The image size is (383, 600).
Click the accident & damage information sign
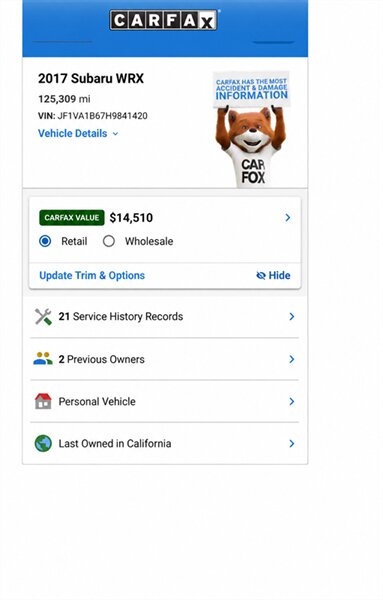tap(251, 89)
